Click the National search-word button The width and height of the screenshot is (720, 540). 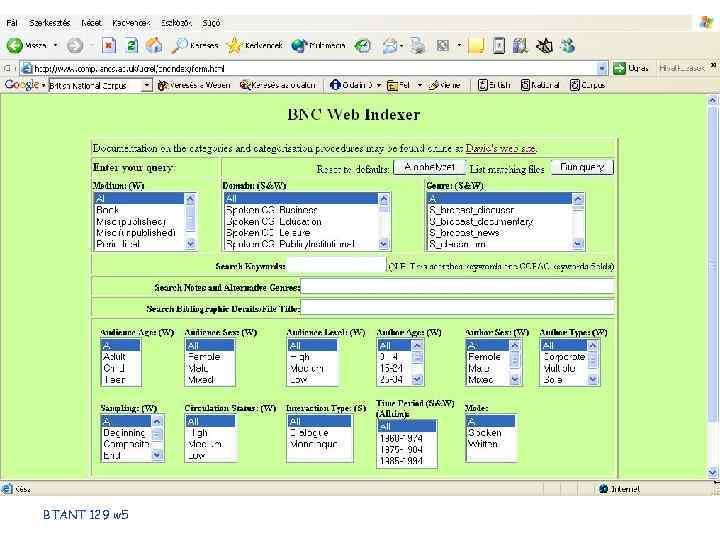[x=540, y=85]
